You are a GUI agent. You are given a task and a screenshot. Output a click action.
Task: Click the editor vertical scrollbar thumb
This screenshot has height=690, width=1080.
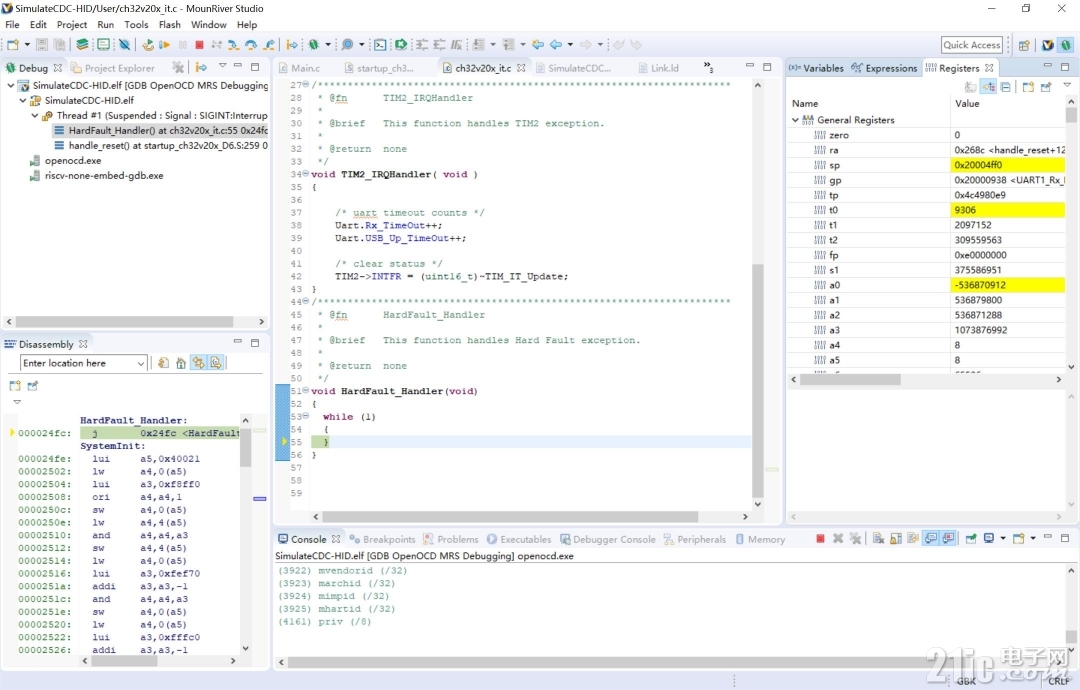pos(758,380)
